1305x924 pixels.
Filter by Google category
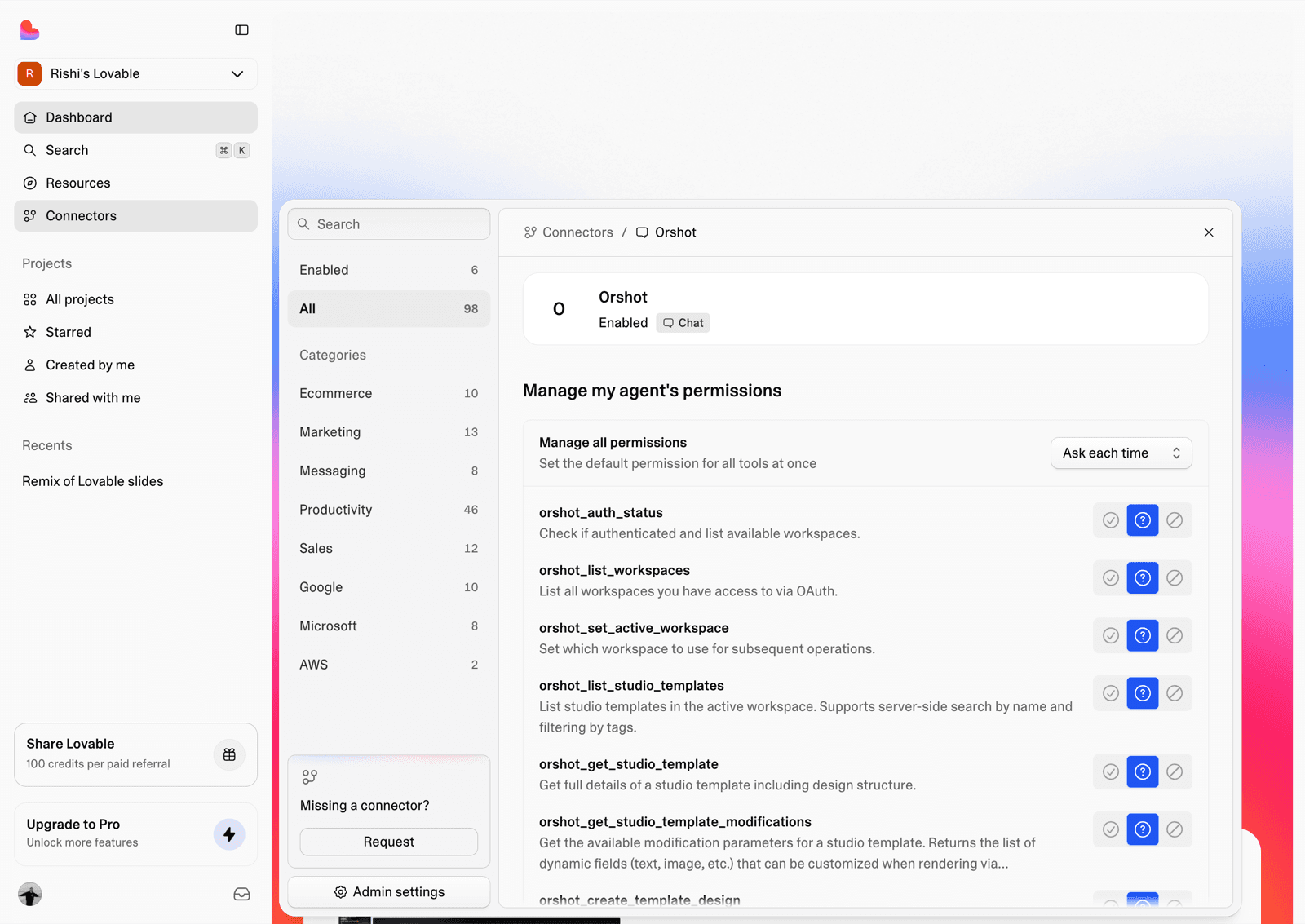click(x=389, y=587)
